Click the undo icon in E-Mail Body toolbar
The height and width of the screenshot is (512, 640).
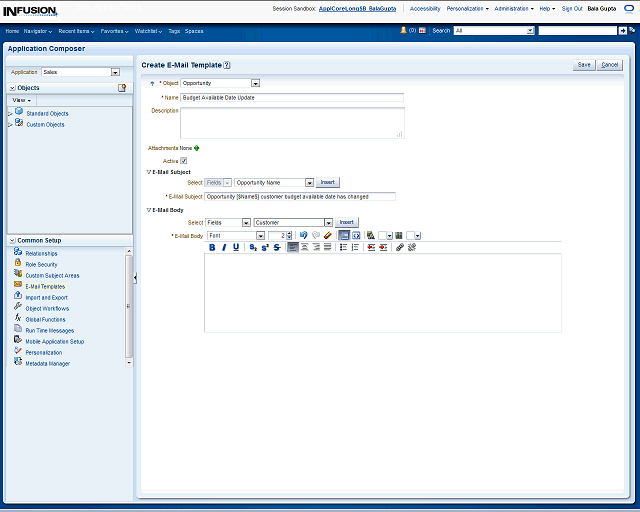[303, 235]
